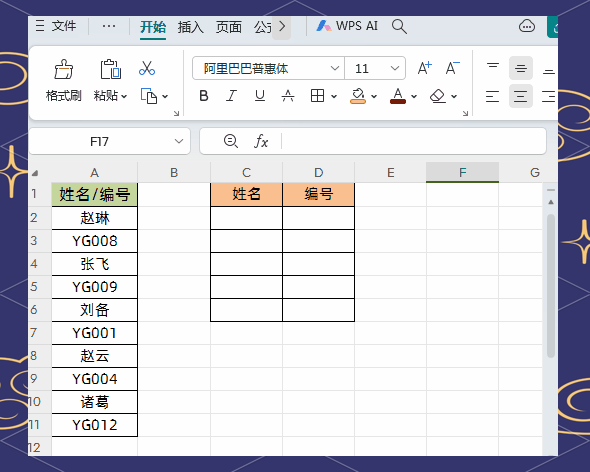This screenshot has width=590, height=472.
Task: Apply the fill color bucket
Action: pyautogui.click(x=358, y=96)
